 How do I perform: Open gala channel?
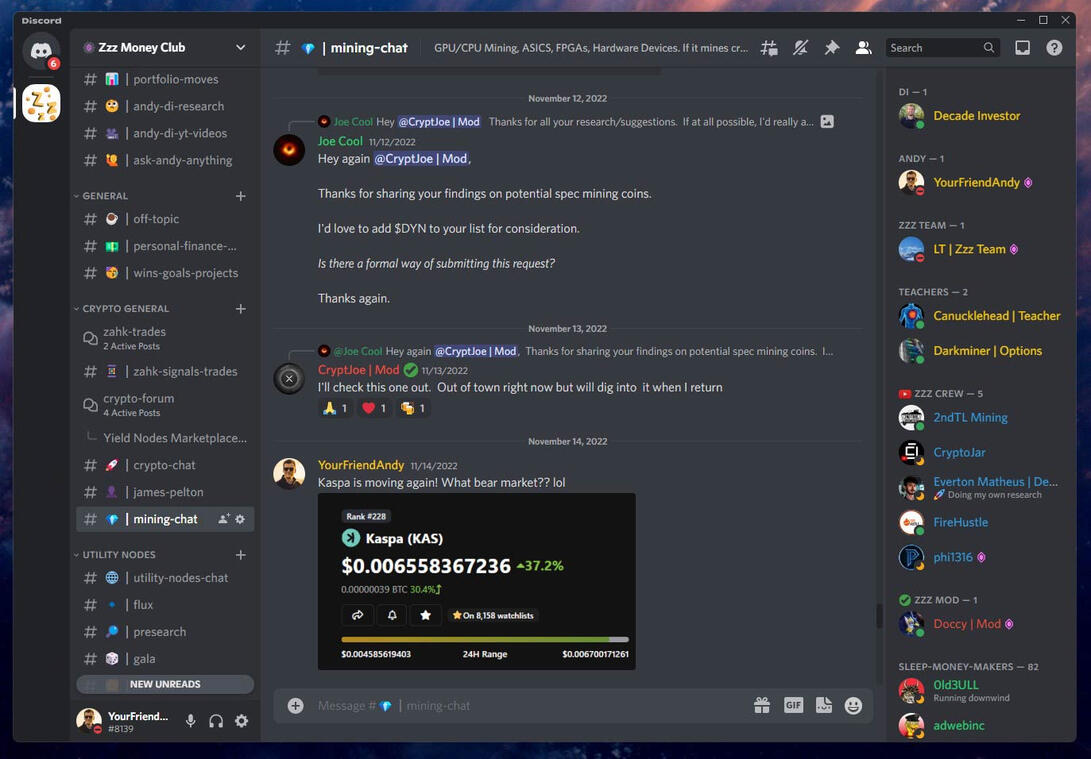tap(165, 659)
